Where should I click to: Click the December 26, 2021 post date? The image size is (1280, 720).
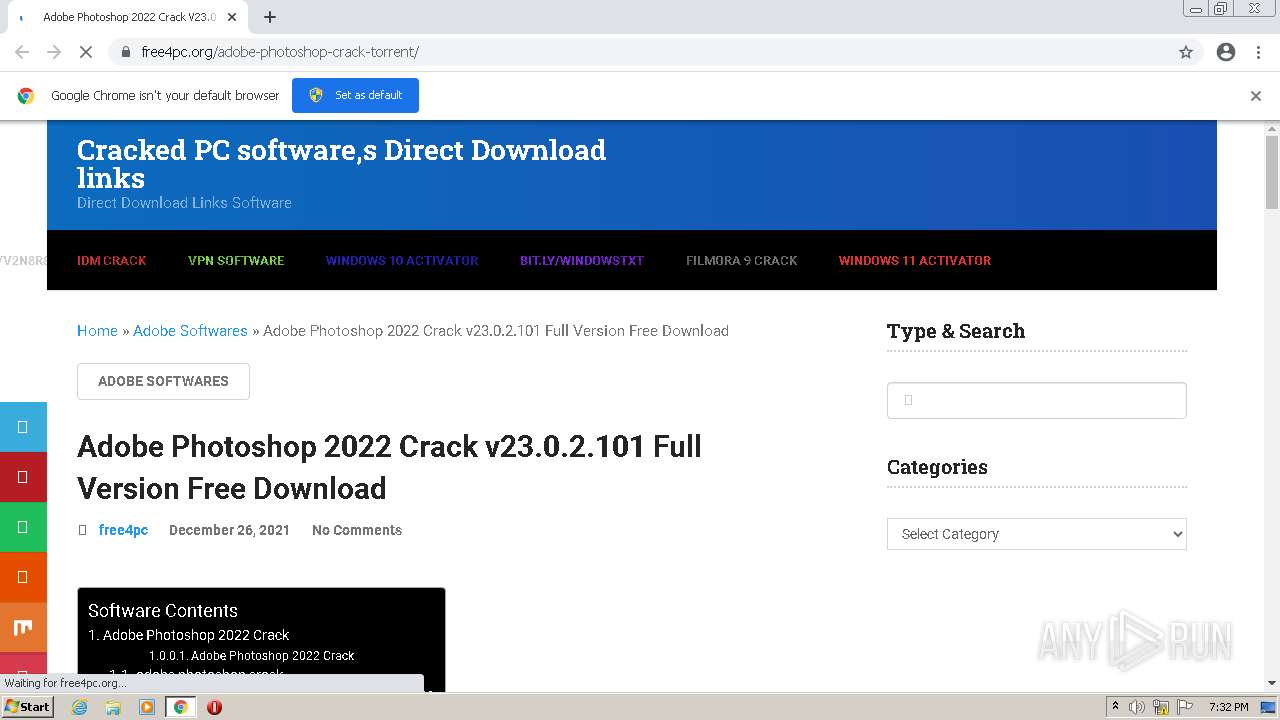[229, 530]
